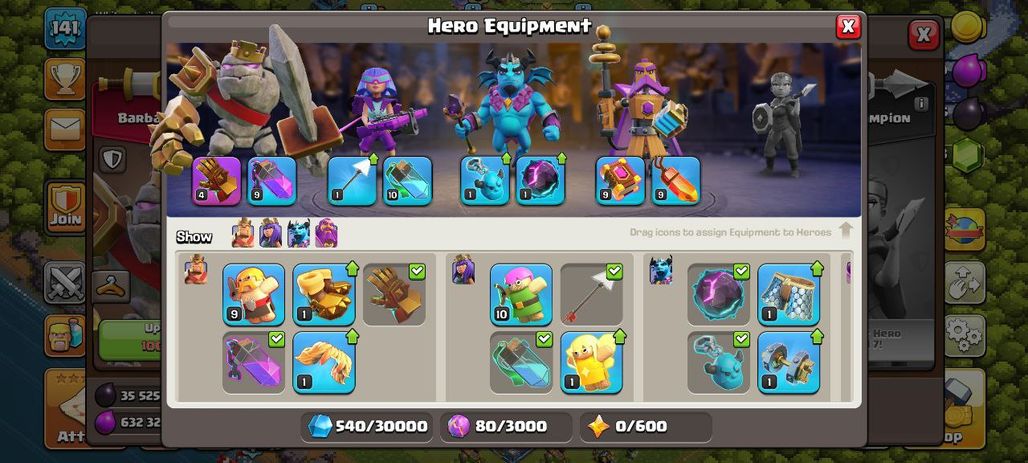The image size is (1028, 463).
Task: Toggle the Archer Queen show filter
Action: tap(270, 233)
